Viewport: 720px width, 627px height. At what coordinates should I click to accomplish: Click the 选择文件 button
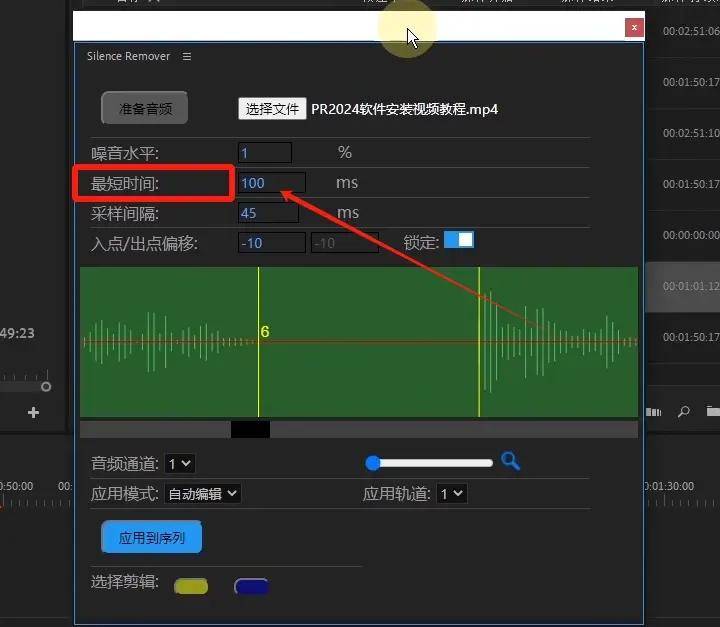[272, 109]
